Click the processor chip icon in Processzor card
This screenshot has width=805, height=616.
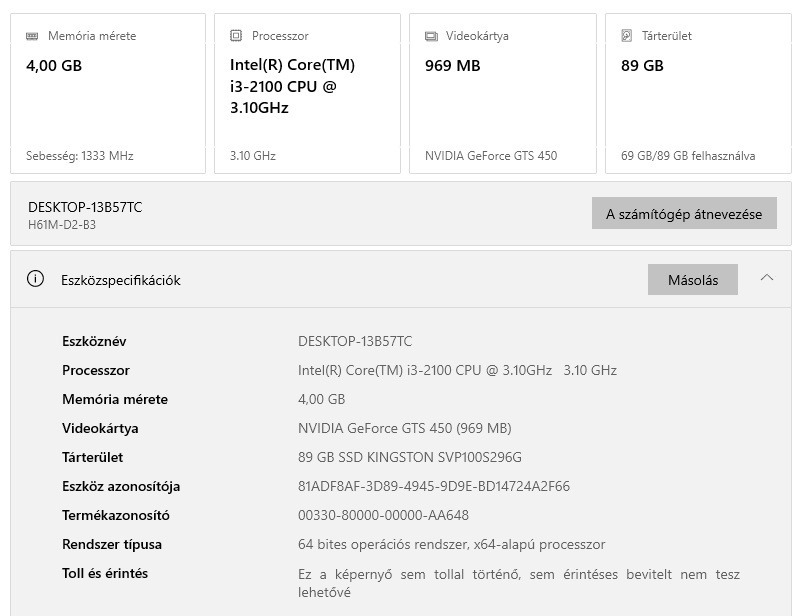236,36
